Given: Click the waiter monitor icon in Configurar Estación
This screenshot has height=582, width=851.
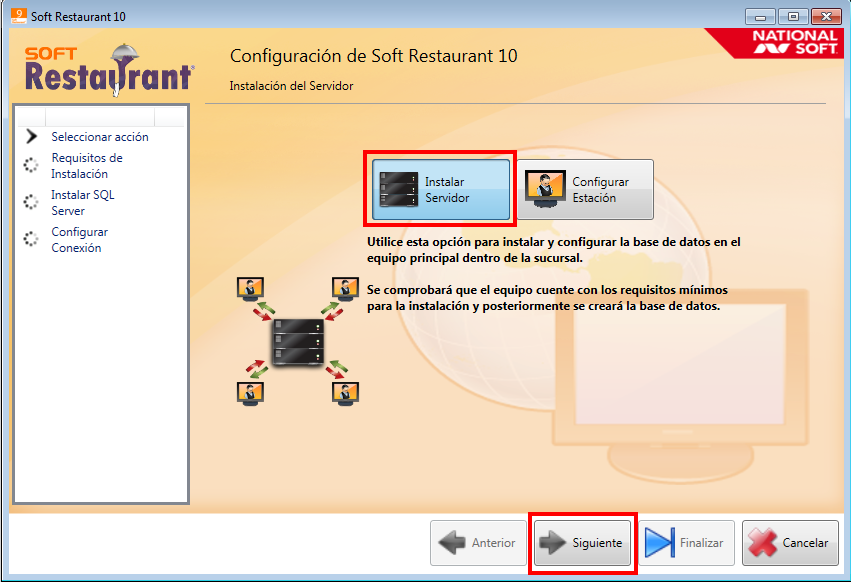Looking at the screenshot, I should point(545,189).
